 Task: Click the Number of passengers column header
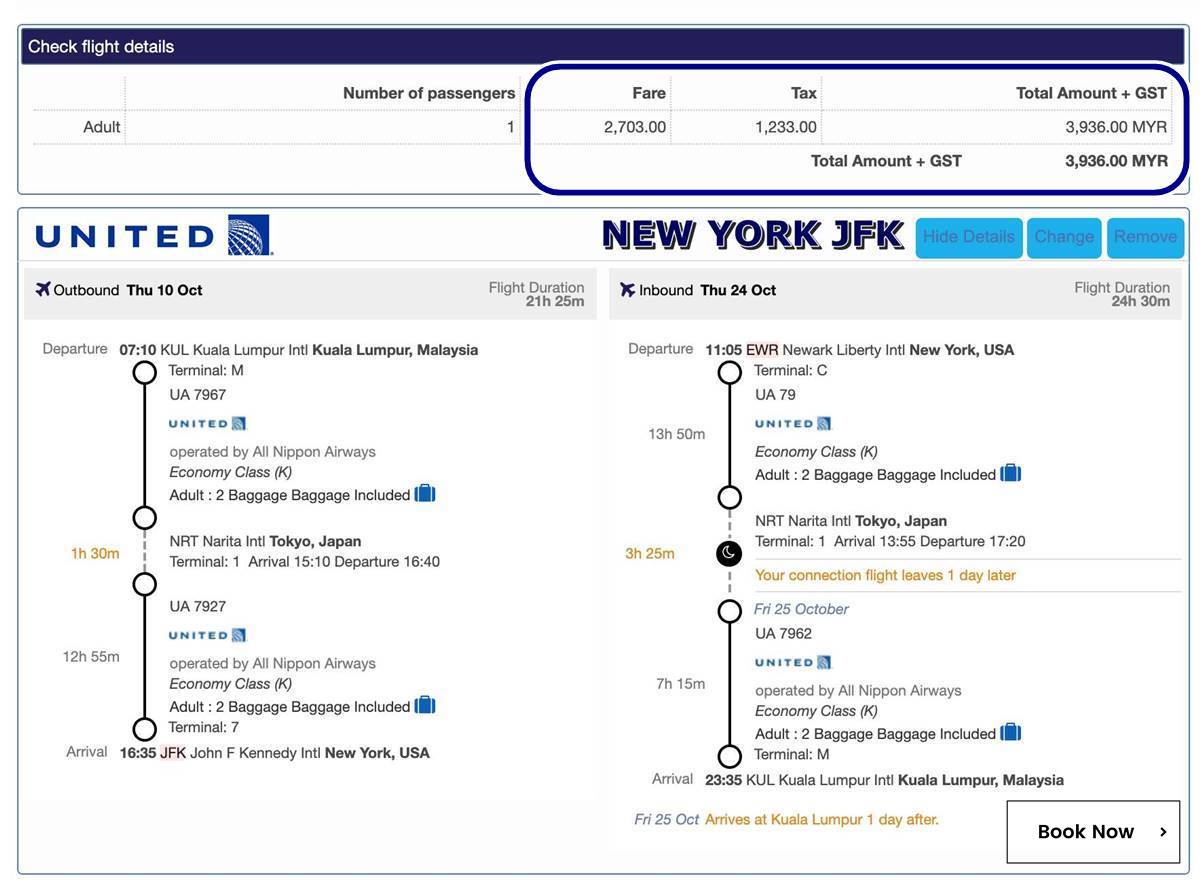point(429,93)
